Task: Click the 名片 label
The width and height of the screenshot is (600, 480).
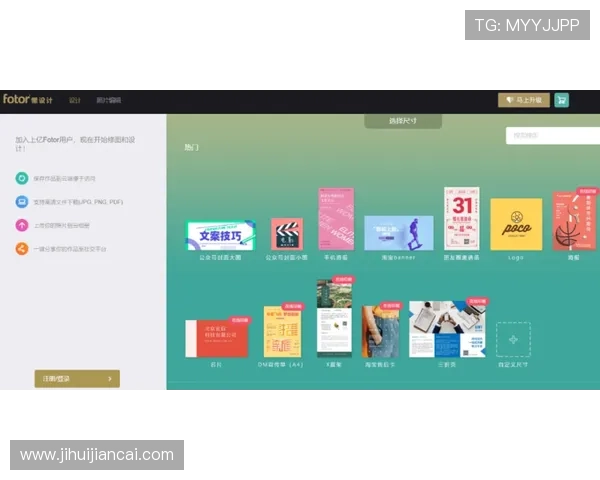Action: [x=216, y=365]
